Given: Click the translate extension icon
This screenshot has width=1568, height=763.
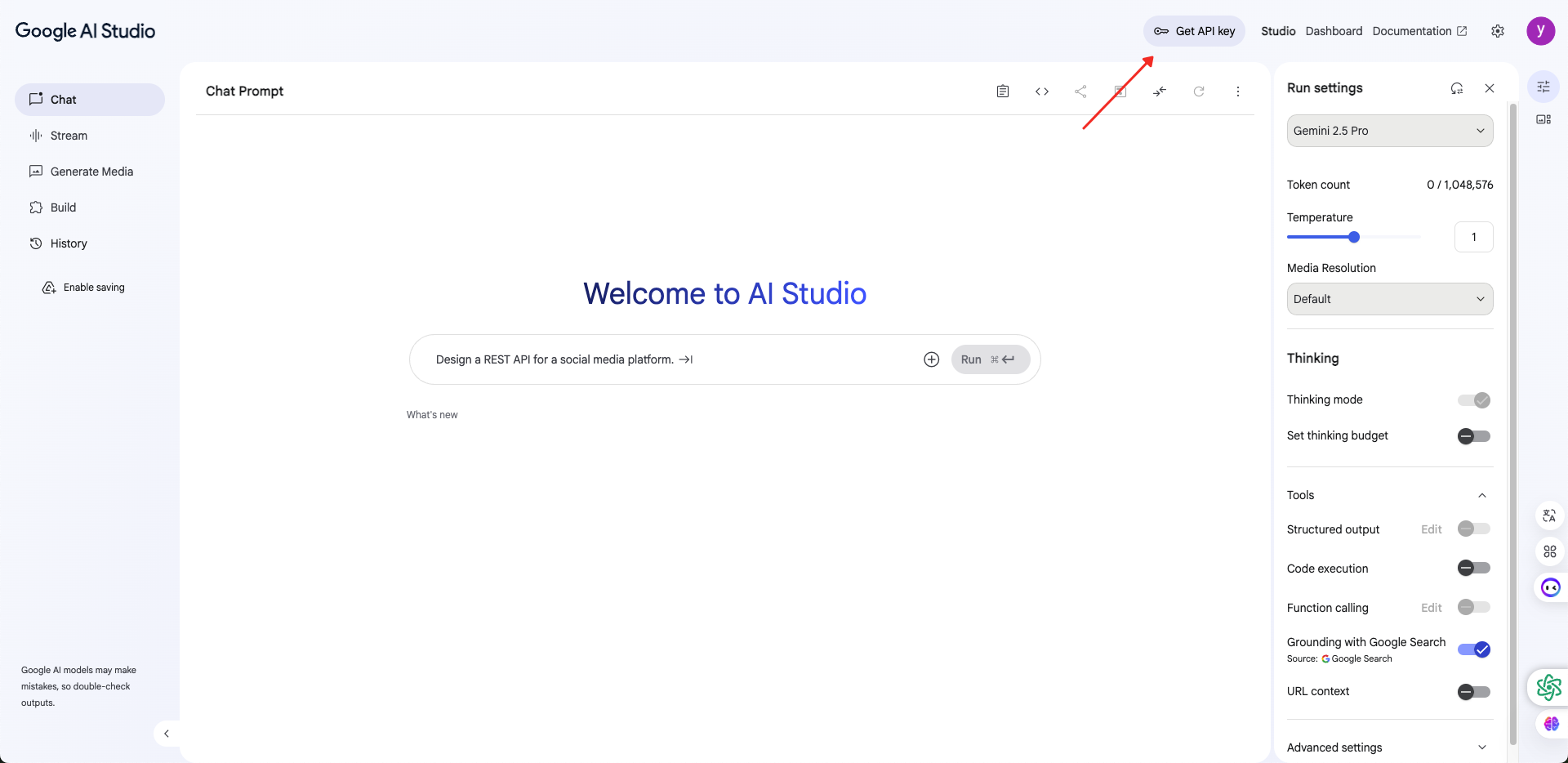Looking at the screenshot, I should [x=1549, y=515].
